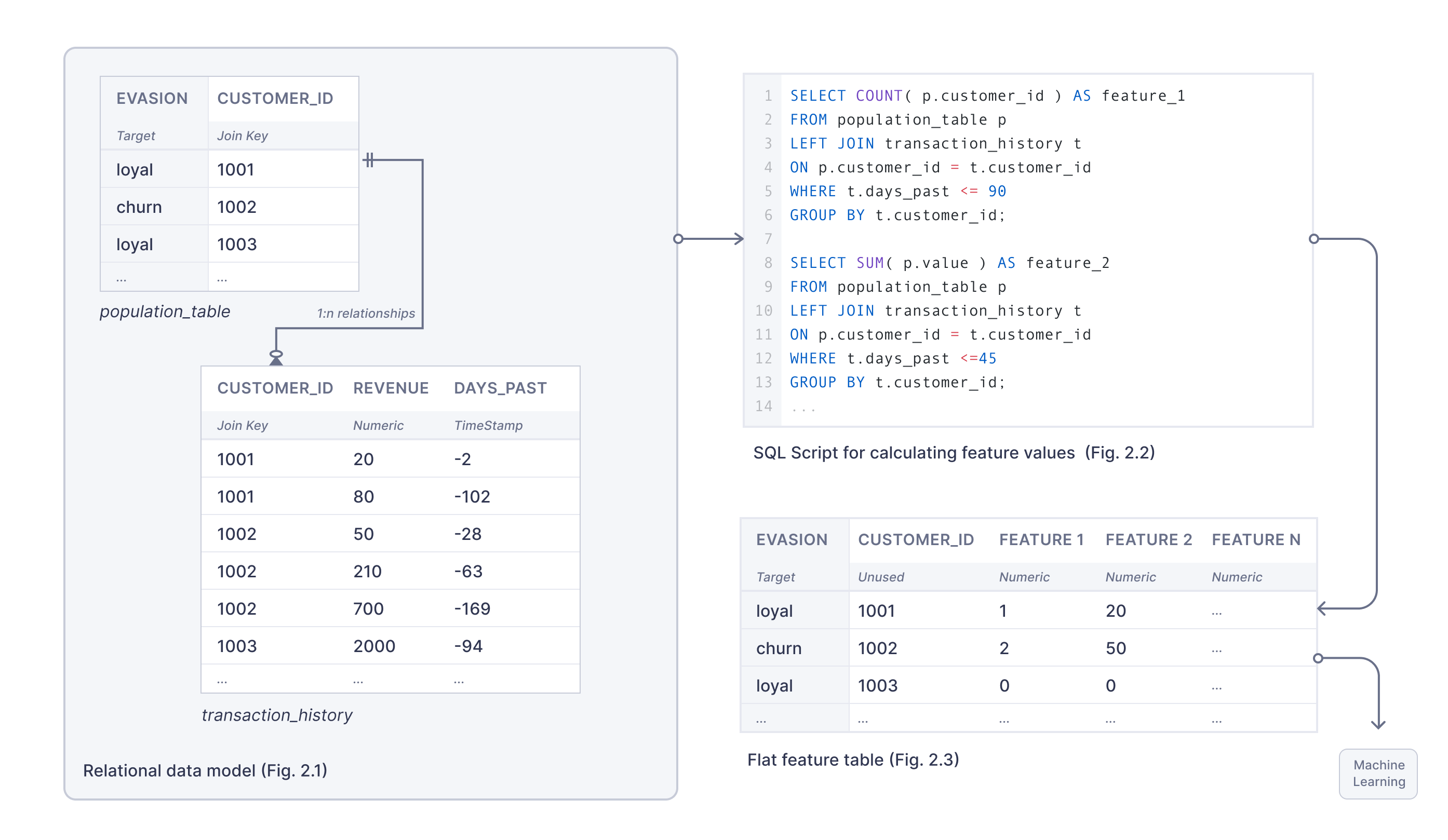1448x840 pixels.
Task: Select FEATURE 2 header in feature table
Action: 1149,539
